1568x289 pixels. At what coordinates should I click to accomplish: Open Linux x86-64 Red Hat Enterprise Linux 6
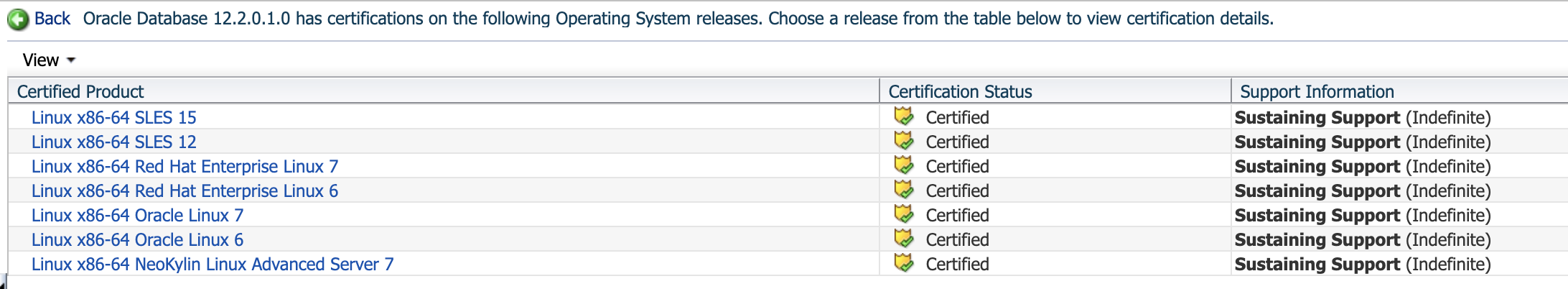(185, 191)
